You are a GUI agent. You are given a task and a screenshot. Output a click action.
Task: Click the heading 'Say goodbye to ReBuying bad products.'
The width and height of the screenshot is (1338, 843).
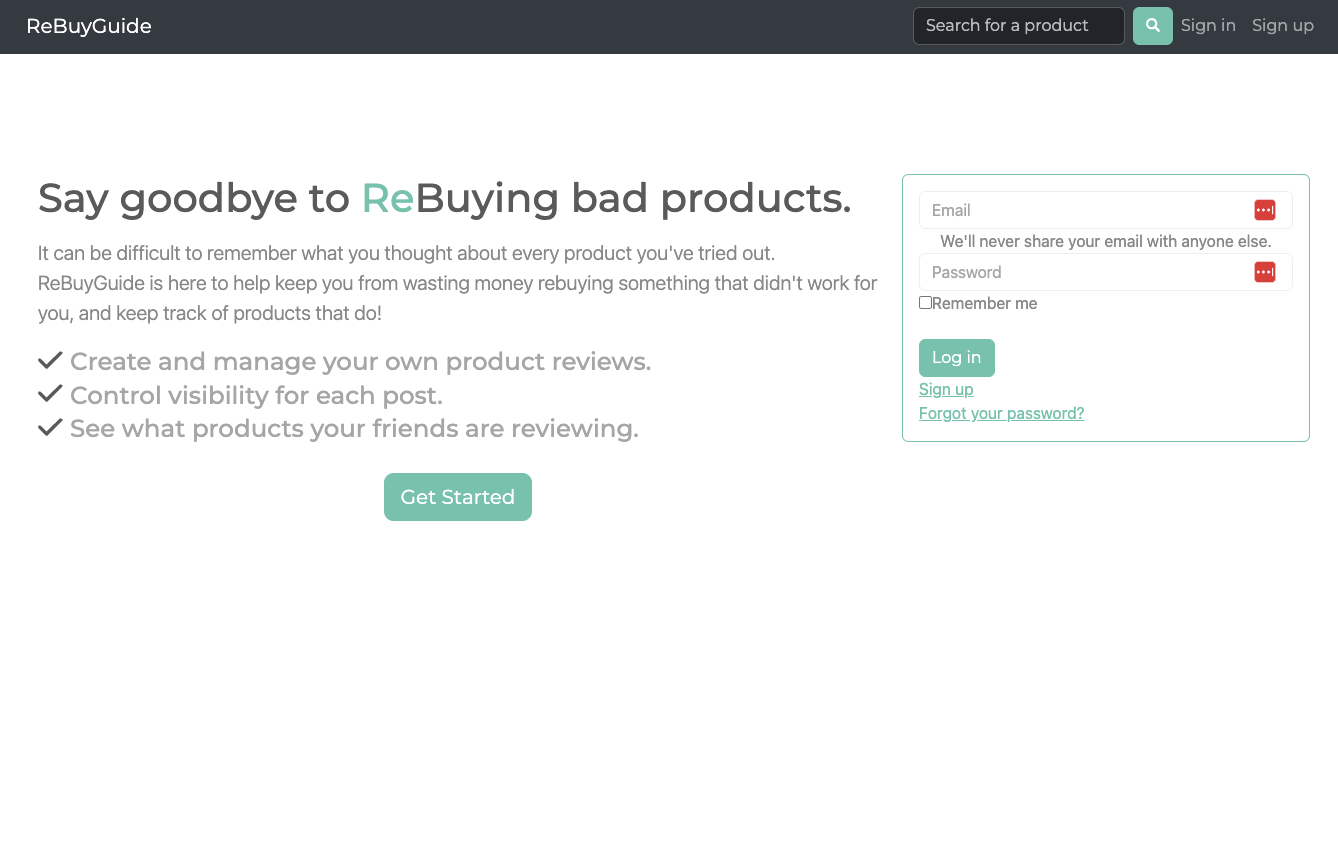click(x=445, y=199)
